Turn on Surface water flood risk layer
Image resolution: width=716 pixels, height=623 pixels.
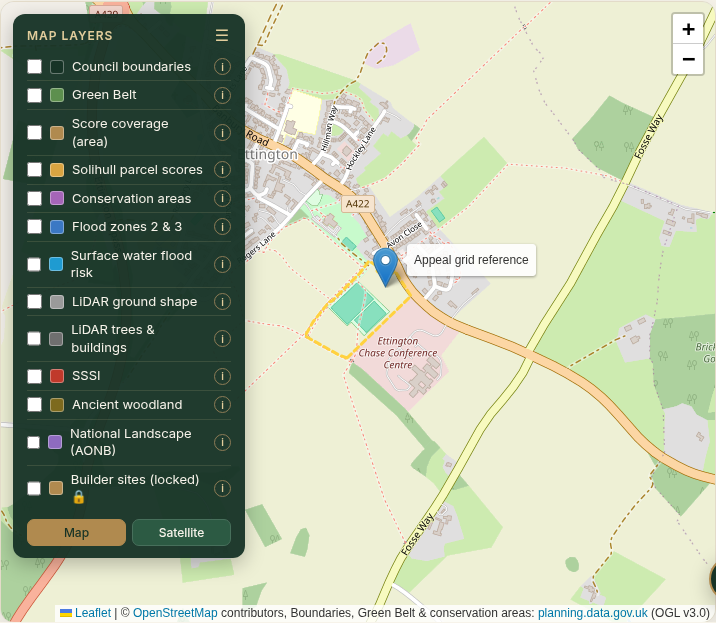pos(34,264)
